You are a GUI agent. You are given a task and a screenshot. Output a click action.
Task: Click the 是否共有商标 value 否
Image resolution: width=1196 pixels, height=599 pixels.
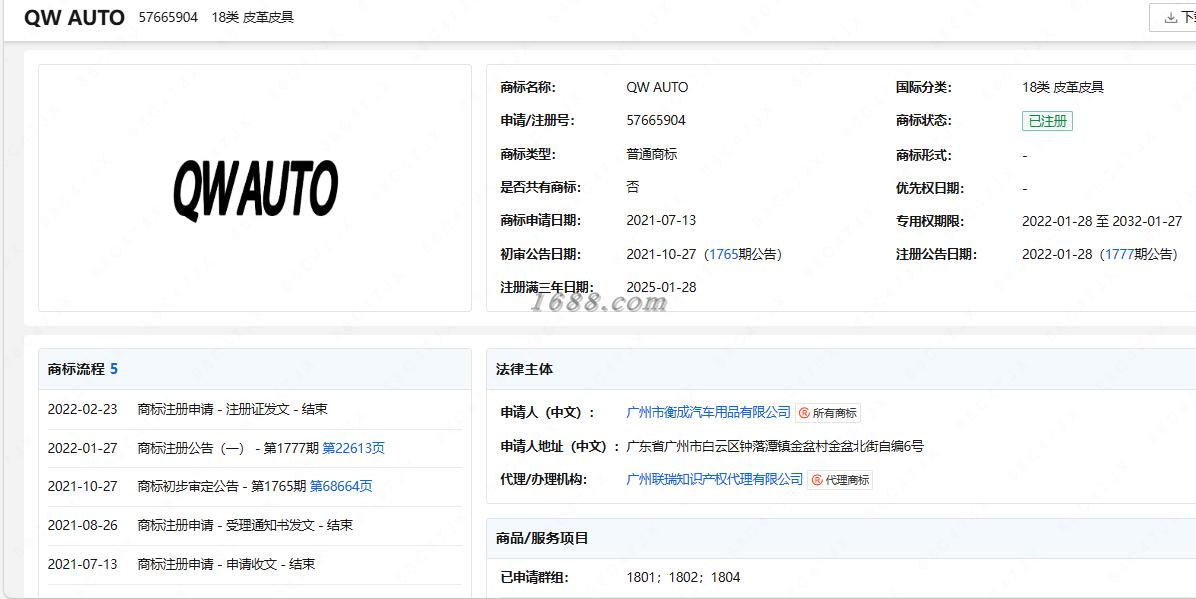point(632,187)
